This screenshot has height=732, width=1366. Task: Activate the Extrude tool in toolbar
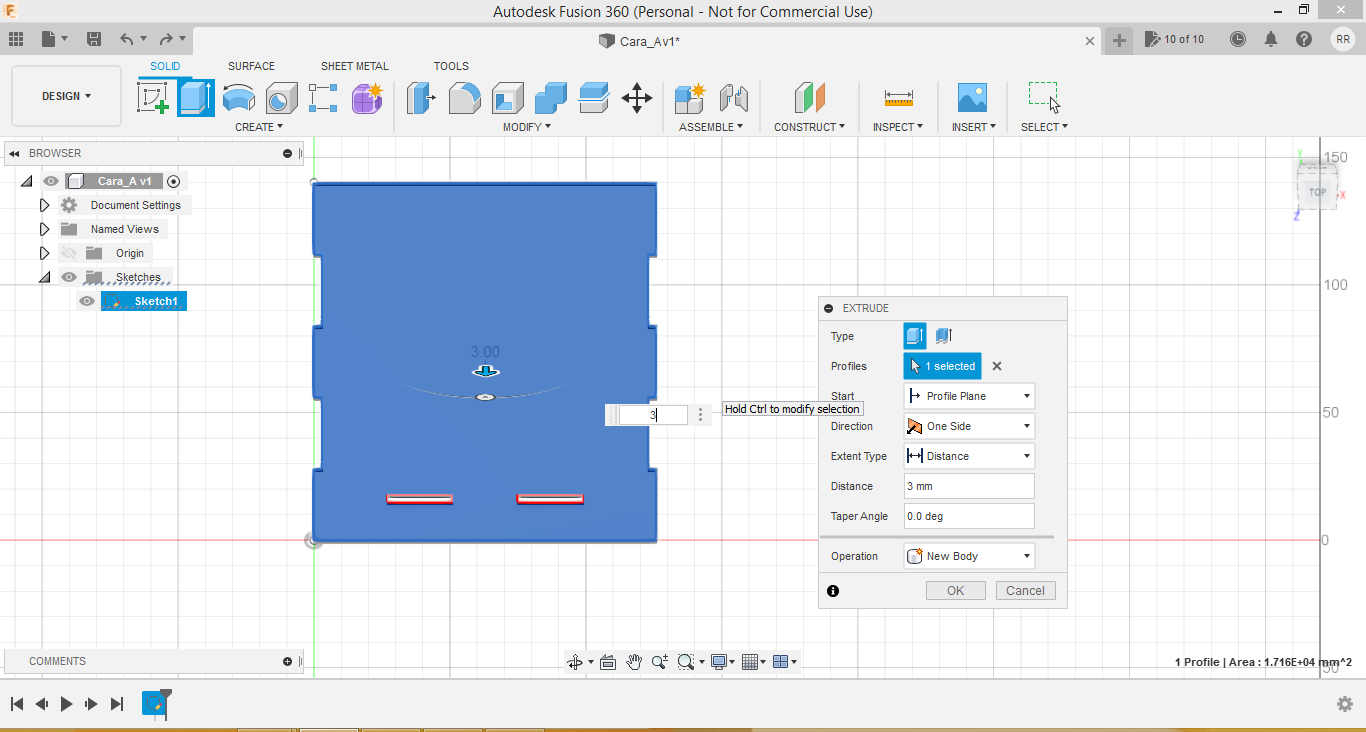pyautogui.click(x=196, y=98)
